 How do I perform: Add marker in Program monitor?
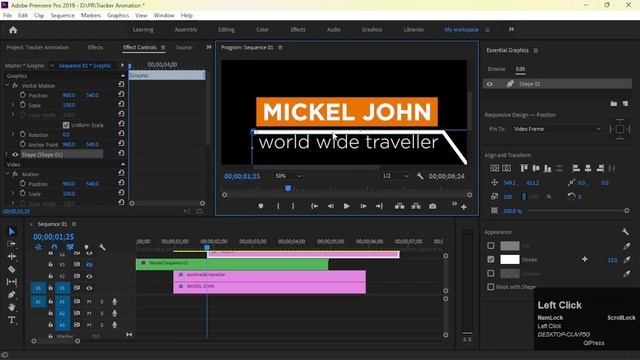(261, 206)
